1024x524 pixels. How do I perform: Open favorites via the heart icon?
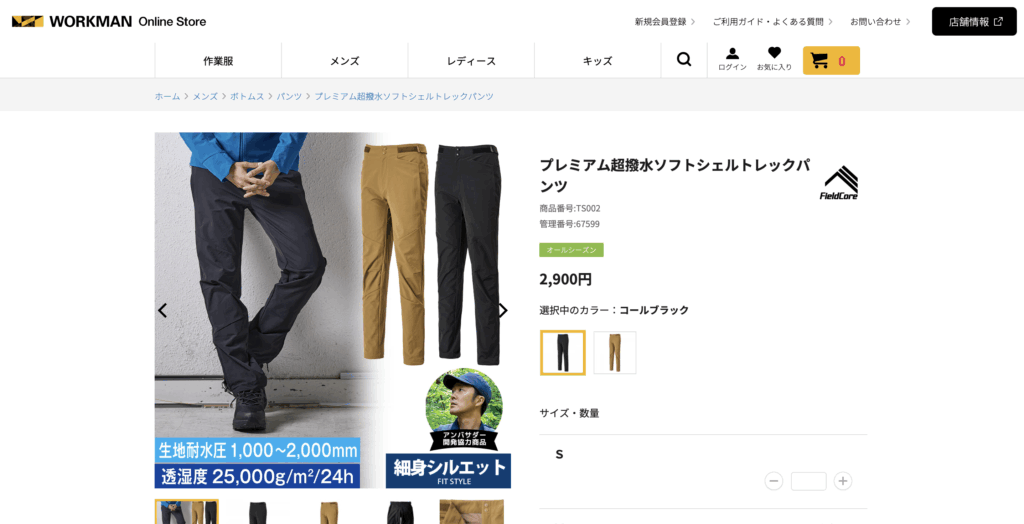(x=774, y=60)
